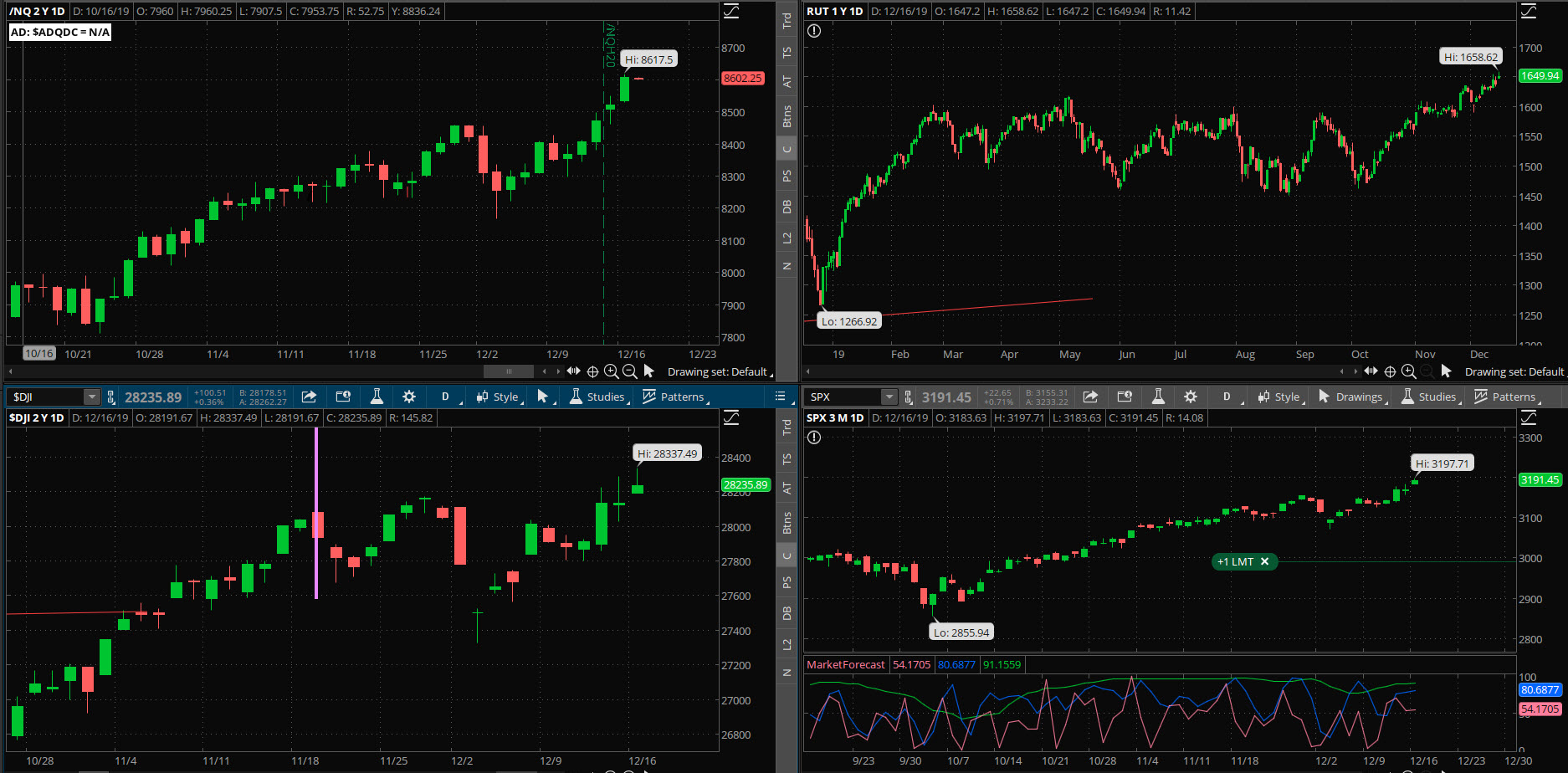1568x773 pixels.
Task: Click scroll left arrow under RUT chart
Action: [808, 371]
